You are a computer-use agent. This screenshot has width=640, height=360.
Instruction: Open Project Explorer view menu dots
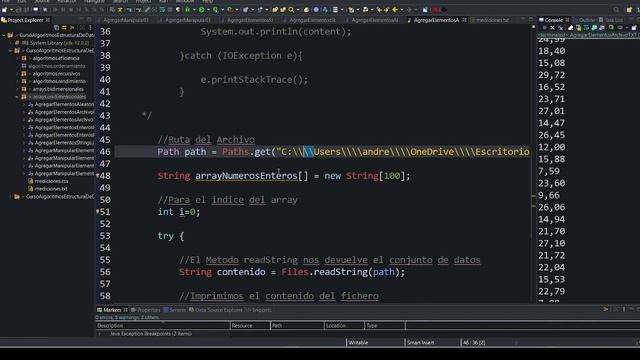[90, 28]
